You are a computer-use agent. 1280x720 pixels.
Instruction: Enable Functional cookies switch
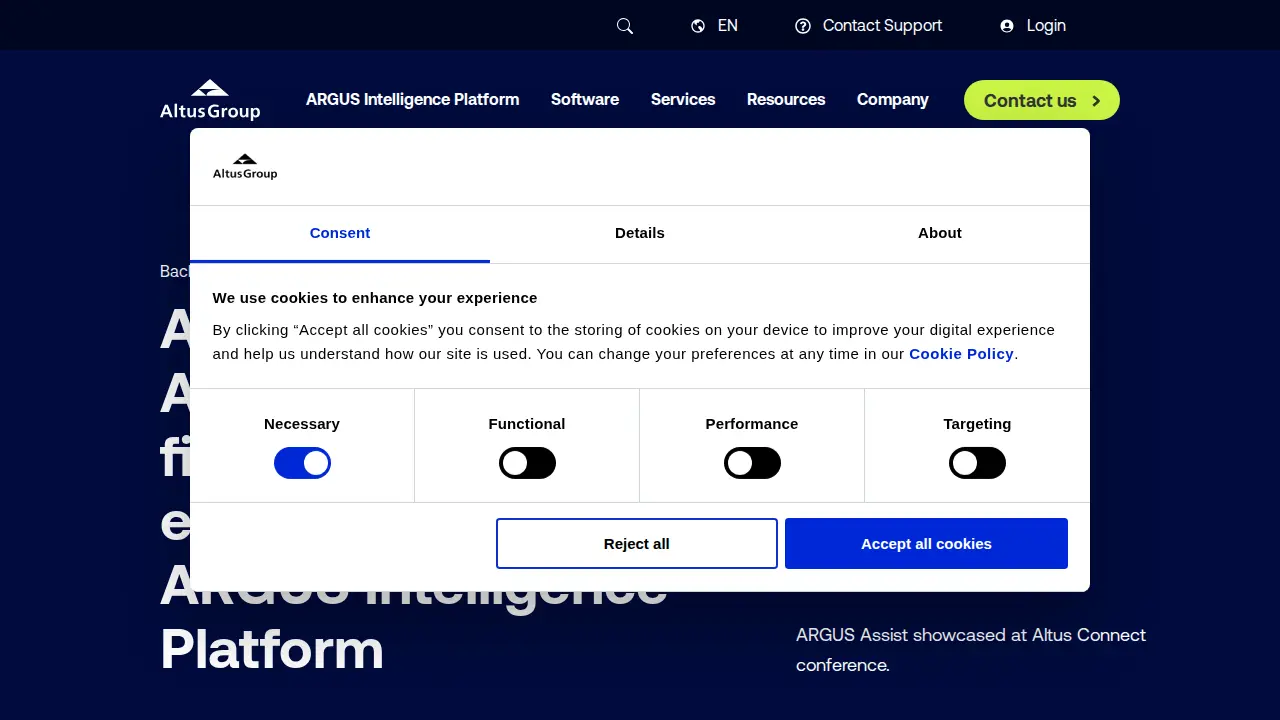(x=527, y=463)
